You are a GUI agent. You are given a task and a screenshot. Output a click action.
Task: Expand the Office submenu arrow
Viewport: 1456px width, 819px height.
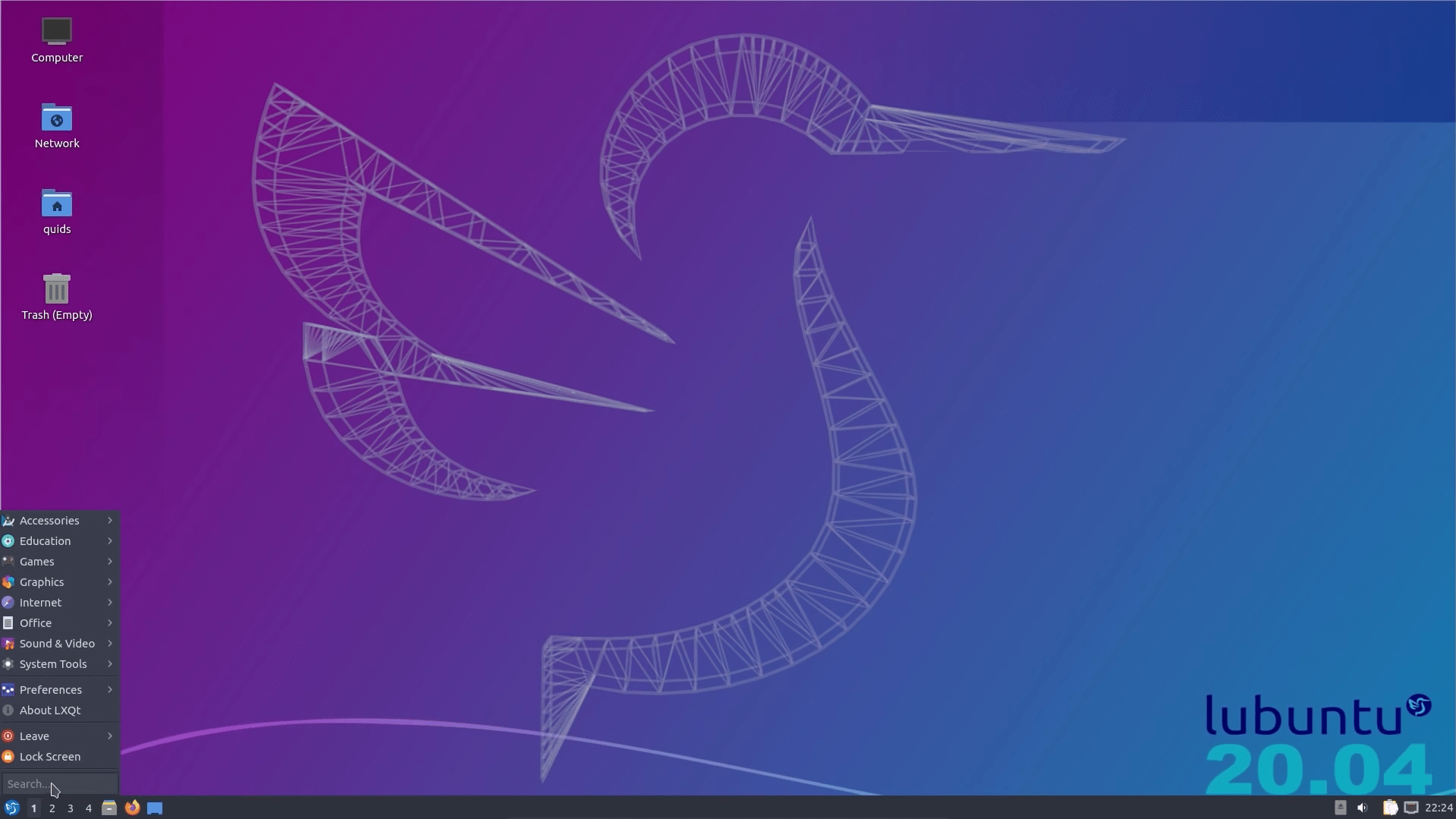click(110, 622)
